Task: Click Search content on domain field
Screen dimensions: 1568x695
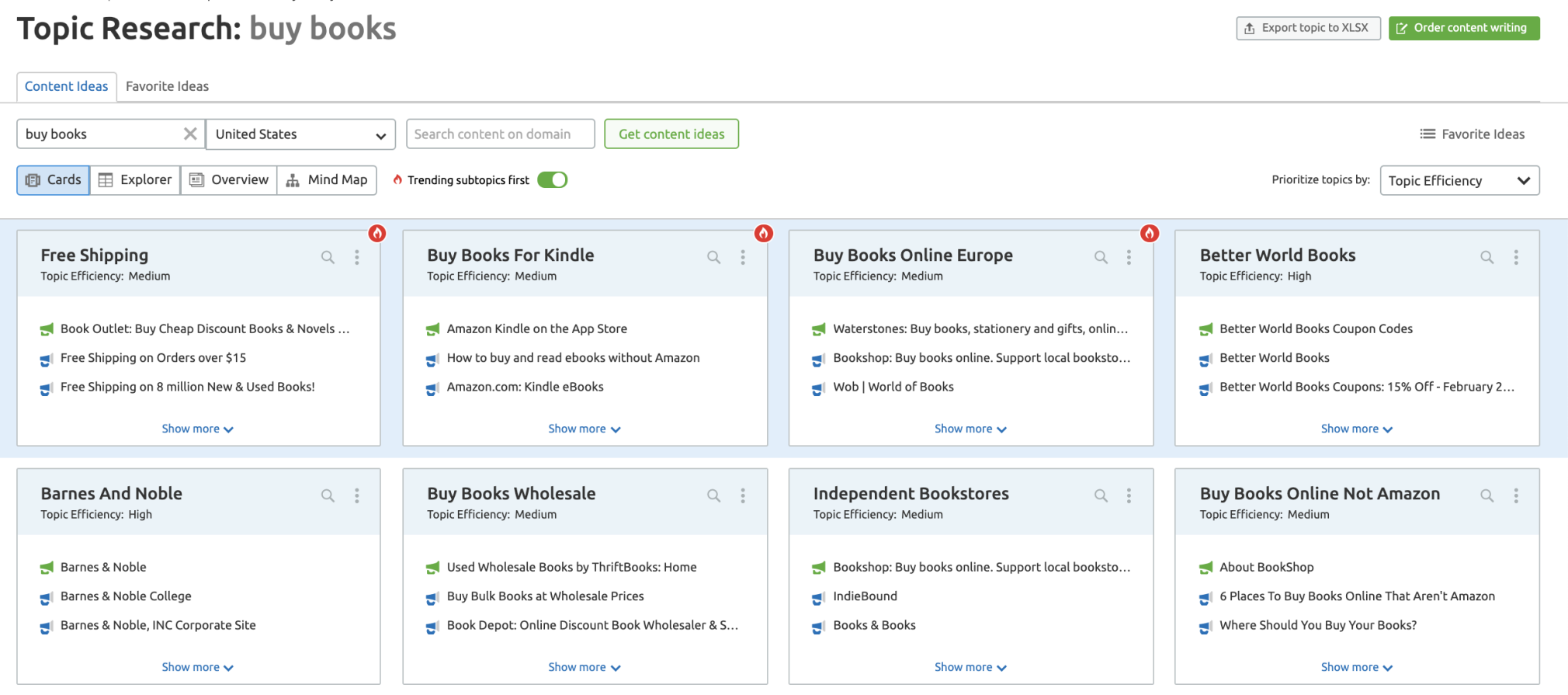Action: tap(501, 134)
